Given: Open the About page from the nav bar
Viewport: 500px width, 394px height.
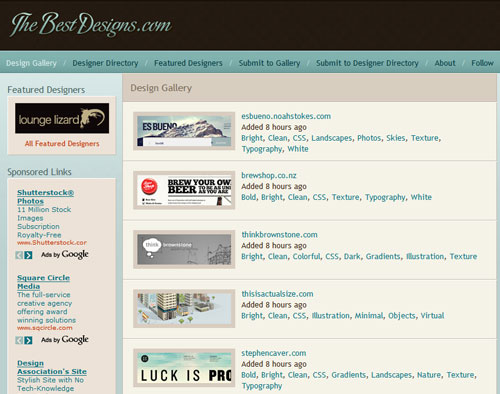Looking at the screenshot, I should coord(445,63).
